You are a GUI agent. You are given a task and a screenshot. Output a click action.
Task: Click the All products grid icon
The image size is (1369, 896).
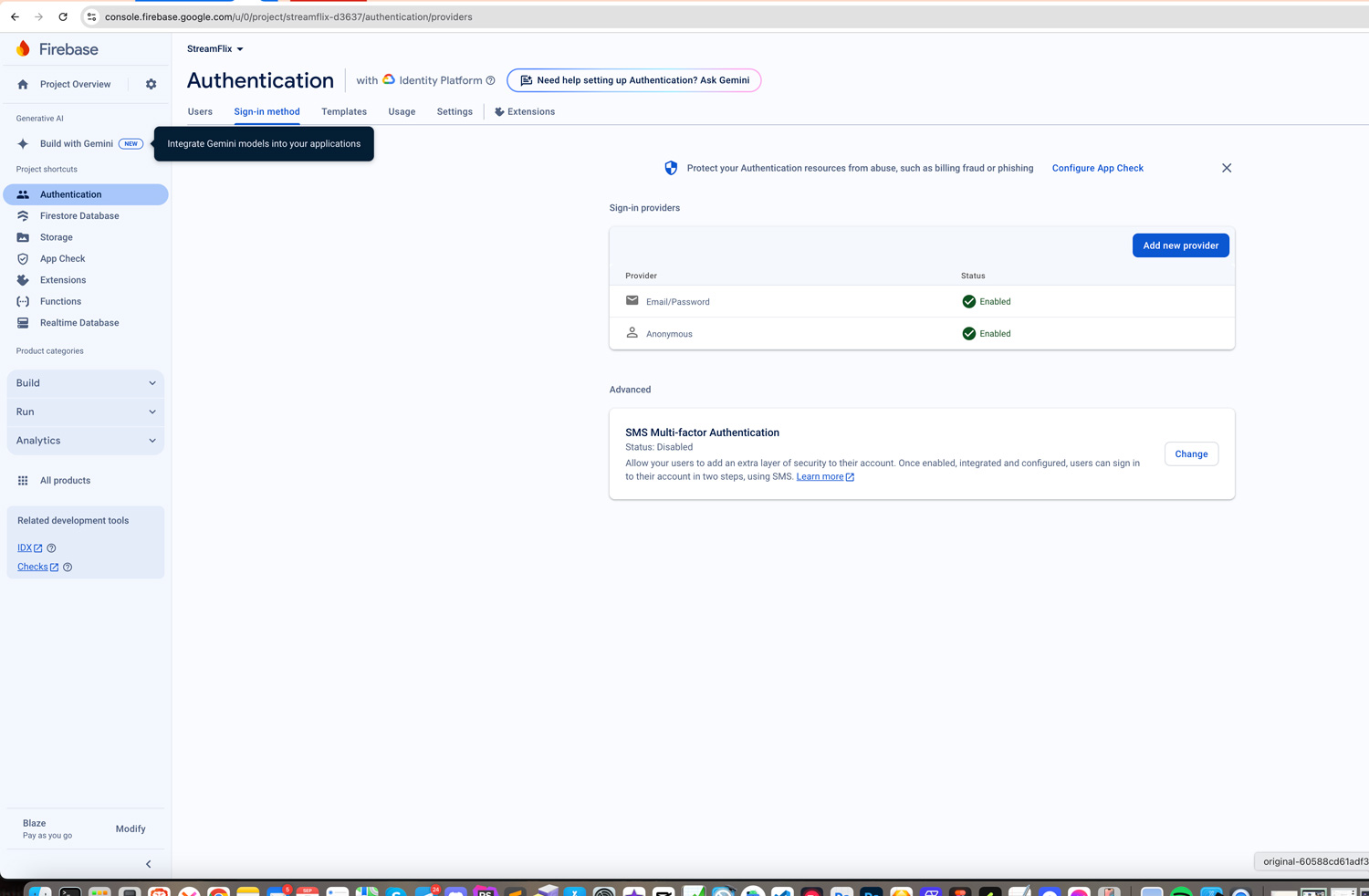click(23, 481)
